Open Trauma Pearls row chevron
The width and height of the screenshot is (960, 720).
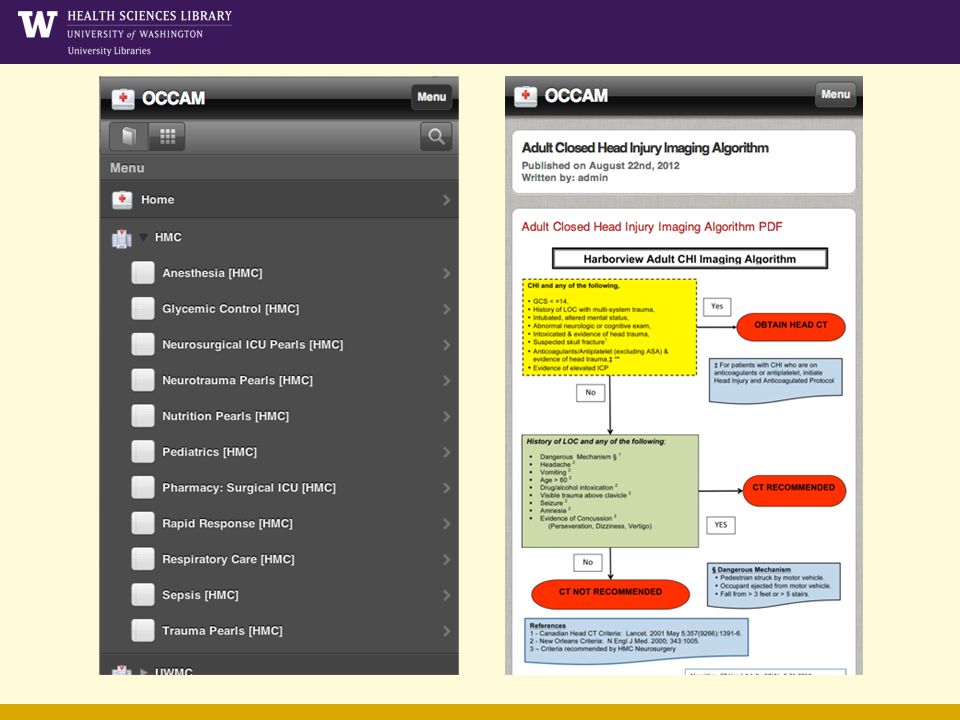[x=446, y=631]
